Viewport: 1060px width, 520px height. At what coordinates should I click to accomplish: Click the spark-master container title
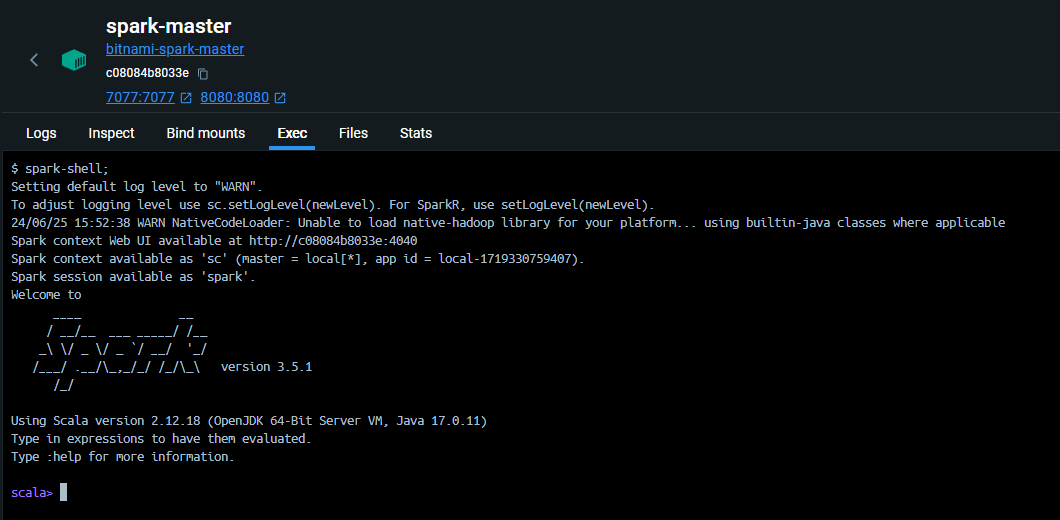[x=168, y=26]
